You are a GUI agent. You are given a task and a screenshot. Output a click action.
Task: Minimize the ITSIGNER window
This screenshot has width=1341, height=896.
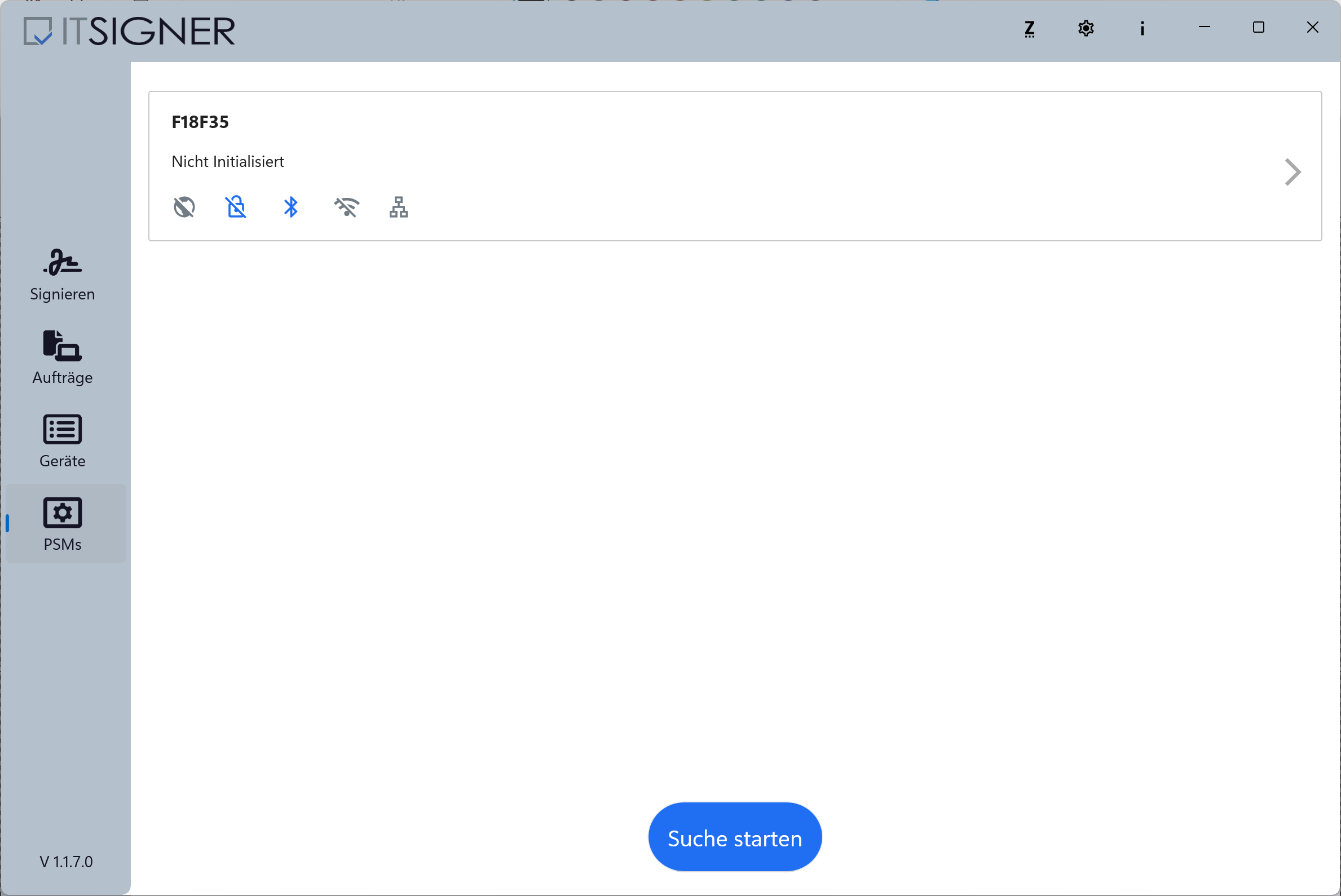click(1204, 28)
